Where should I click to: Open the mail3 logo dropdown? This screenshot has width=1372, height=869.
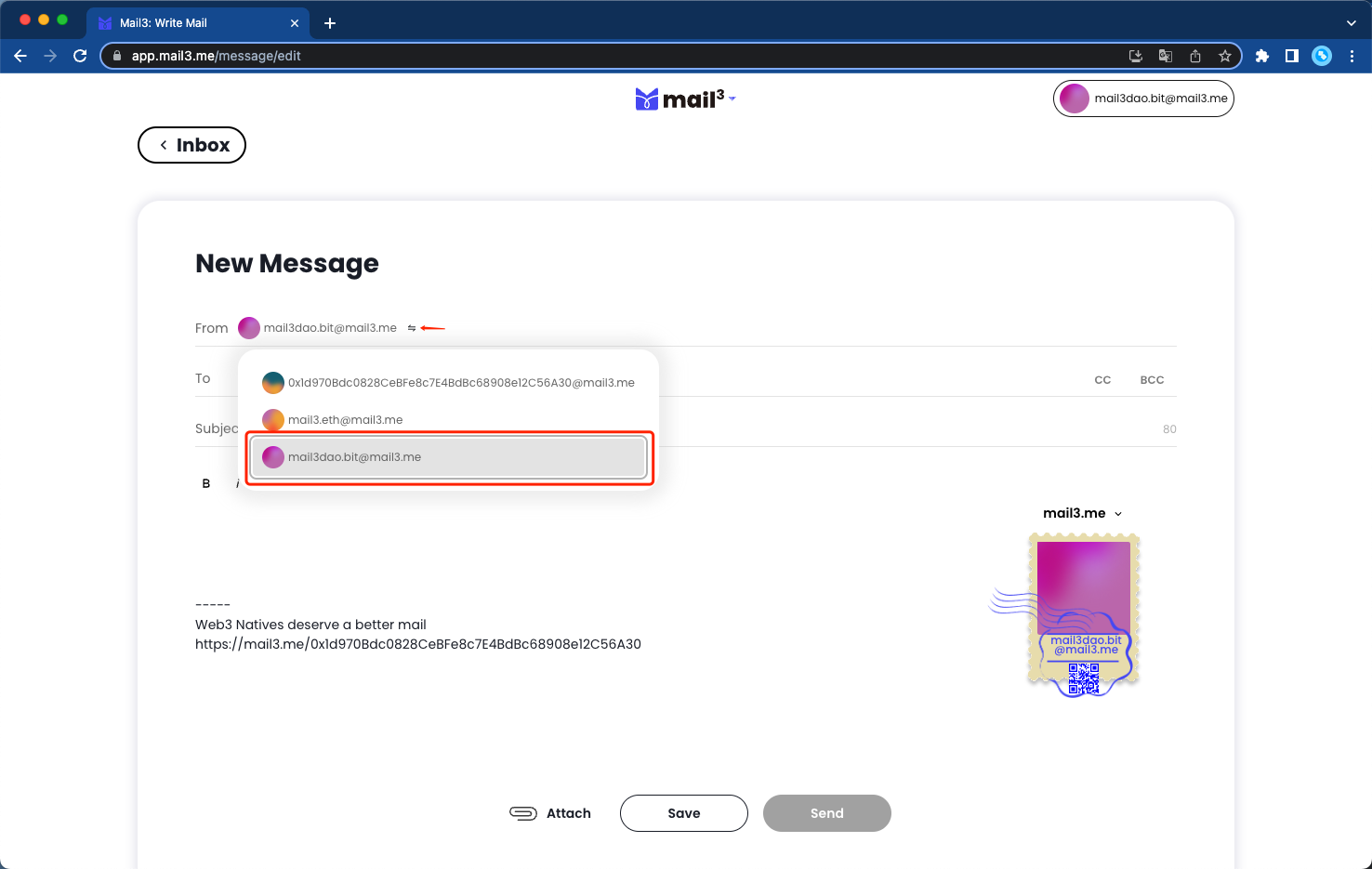pyautogui.click(x=686, y=99)
